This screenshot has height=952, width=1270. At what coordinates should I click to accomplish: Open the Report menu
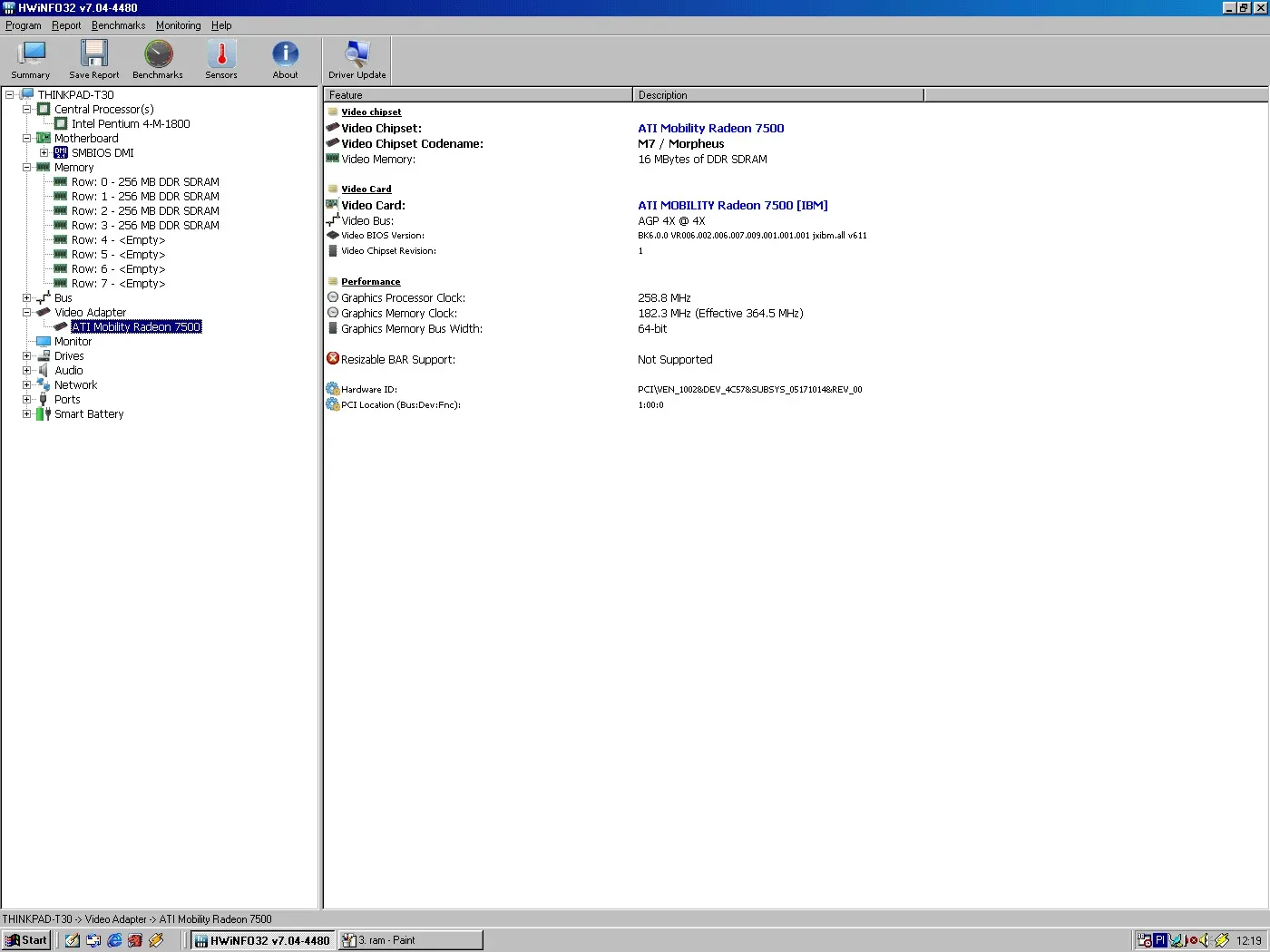[x=66, y=25]
